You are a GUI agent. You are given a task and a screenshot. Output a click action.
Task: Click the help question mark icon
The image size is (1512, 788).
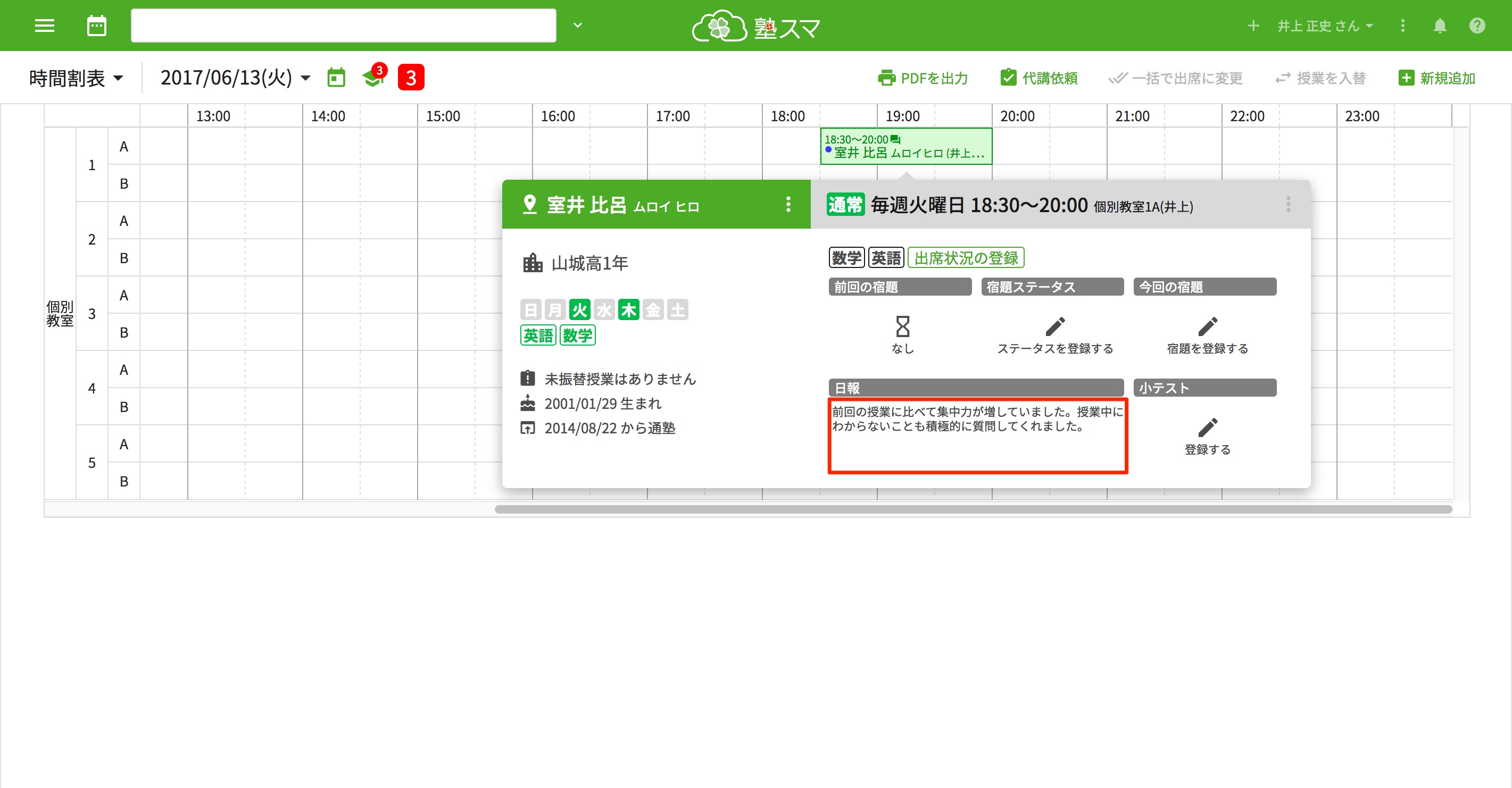pyautogui.click(x=1477, y=26)
